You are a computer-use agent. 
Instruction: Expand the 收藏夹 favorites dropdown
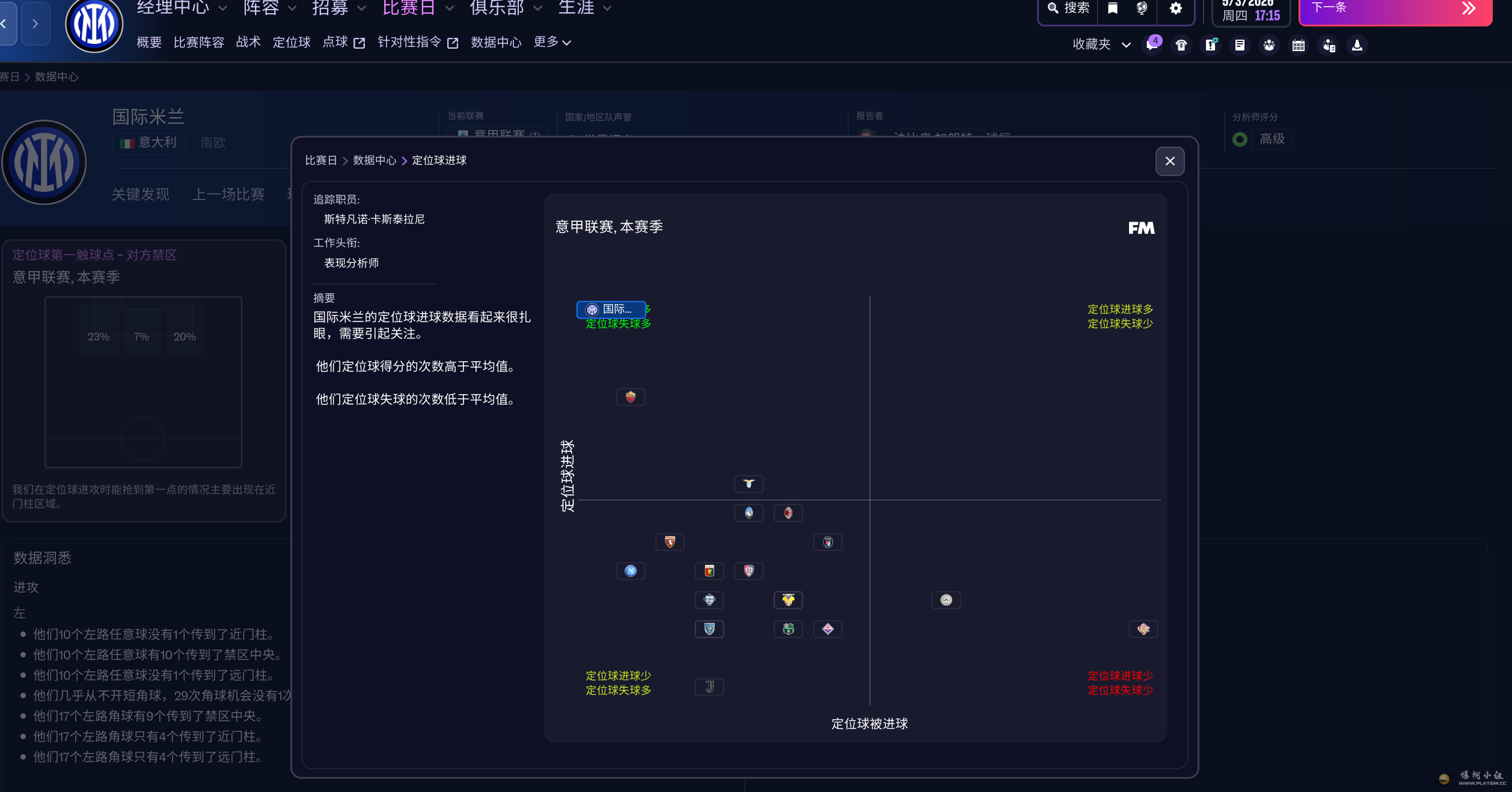[1101, 44]
